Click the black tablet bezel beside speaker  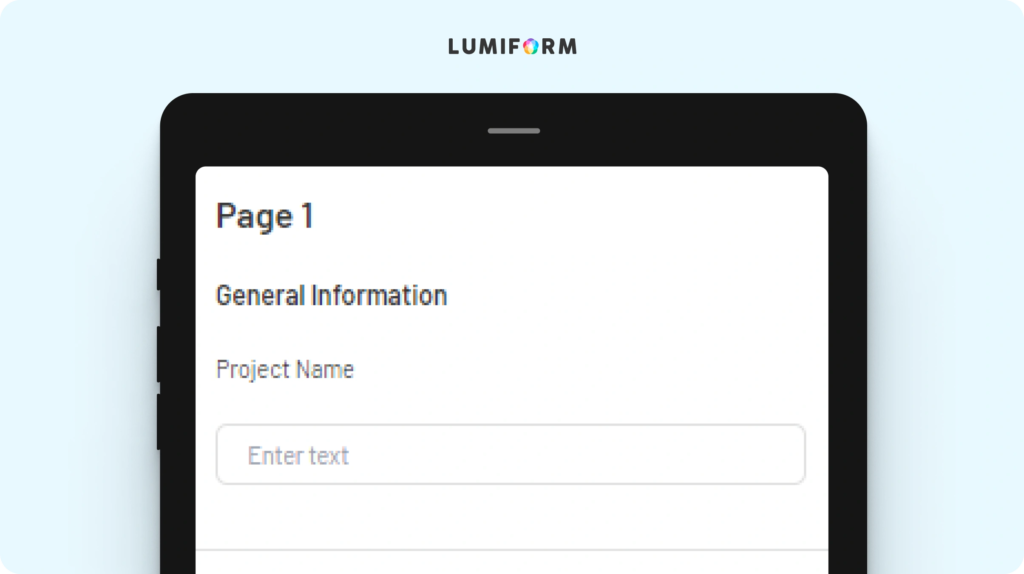point(620,131)
